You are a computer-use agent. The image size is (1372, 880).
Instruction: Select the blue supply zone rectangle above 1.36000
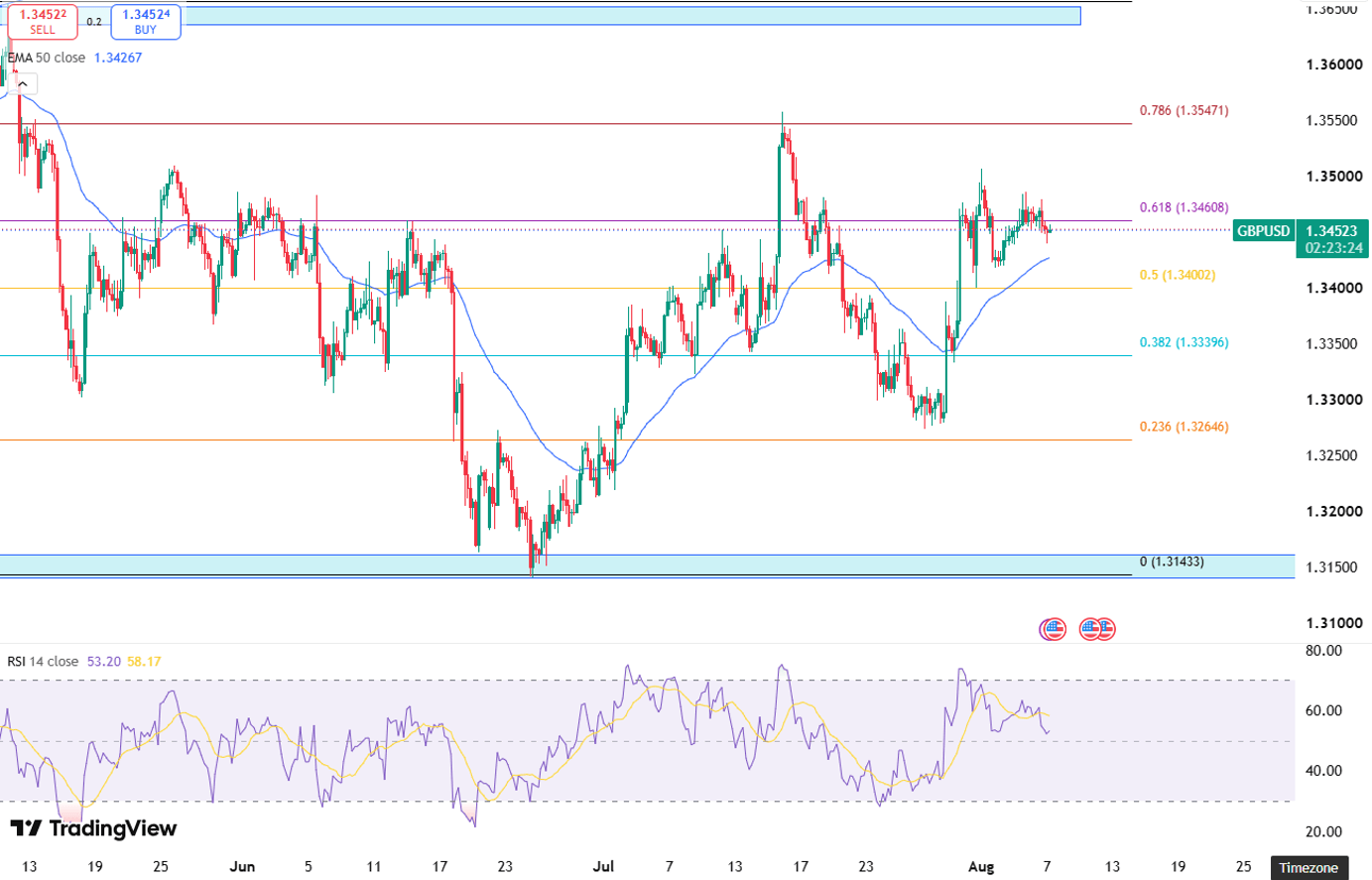coord(541,15)
